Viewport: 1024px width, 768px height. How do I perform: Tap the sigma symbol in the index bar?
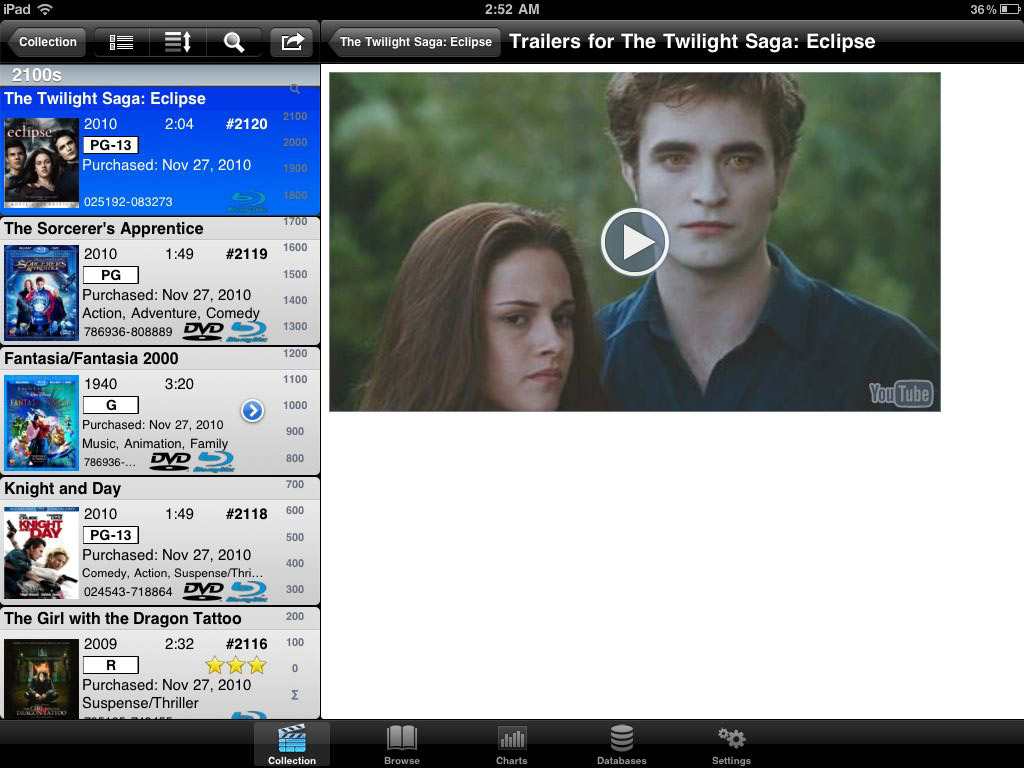[x=295, y=695]
